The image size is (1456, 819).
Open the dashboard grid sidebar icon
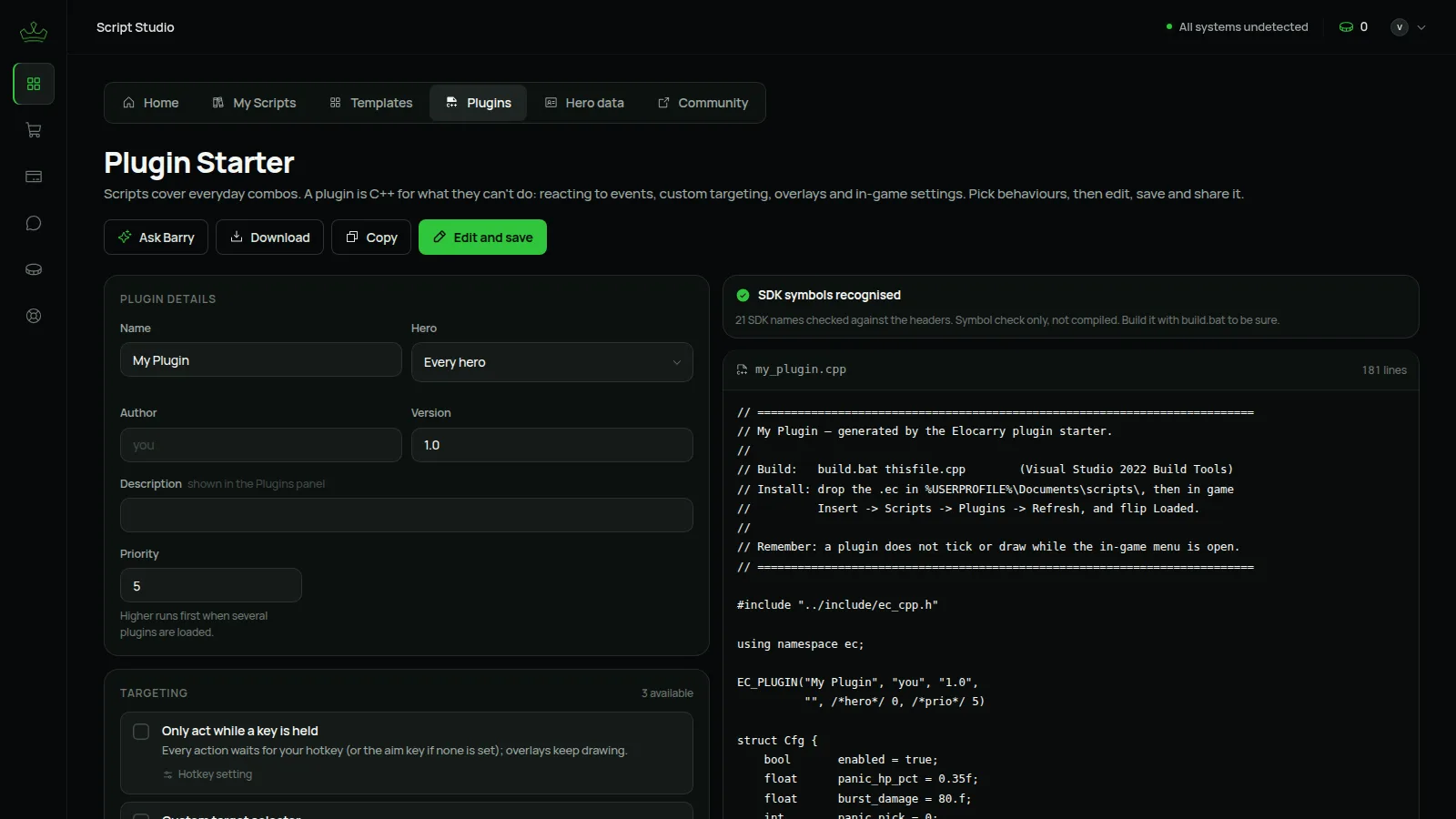tap(34, 84)
